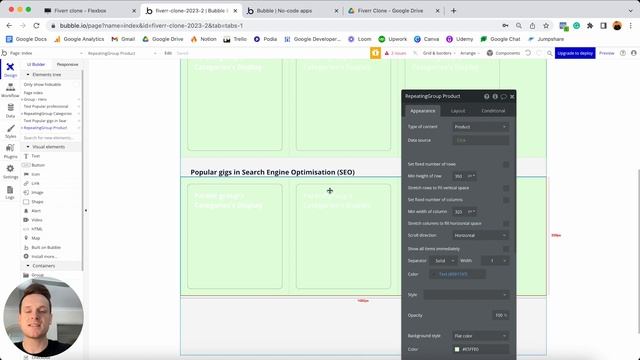Open the Logs section
The height and width of the screenshot is (360, 640).
tap(10, 192)
